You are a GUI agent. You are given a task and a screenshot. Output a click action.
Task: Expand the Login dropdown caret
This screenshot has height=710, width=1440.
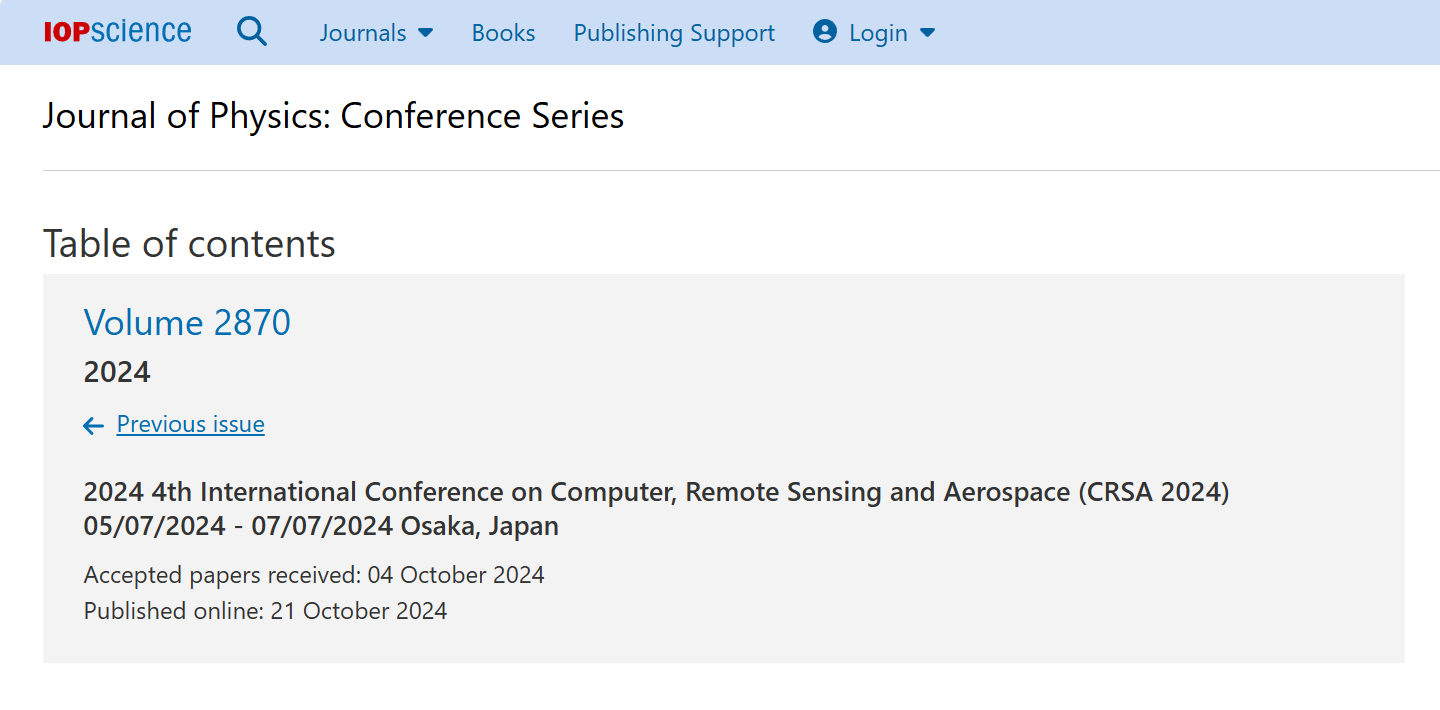pyautogui.click(x=927, y=33)
